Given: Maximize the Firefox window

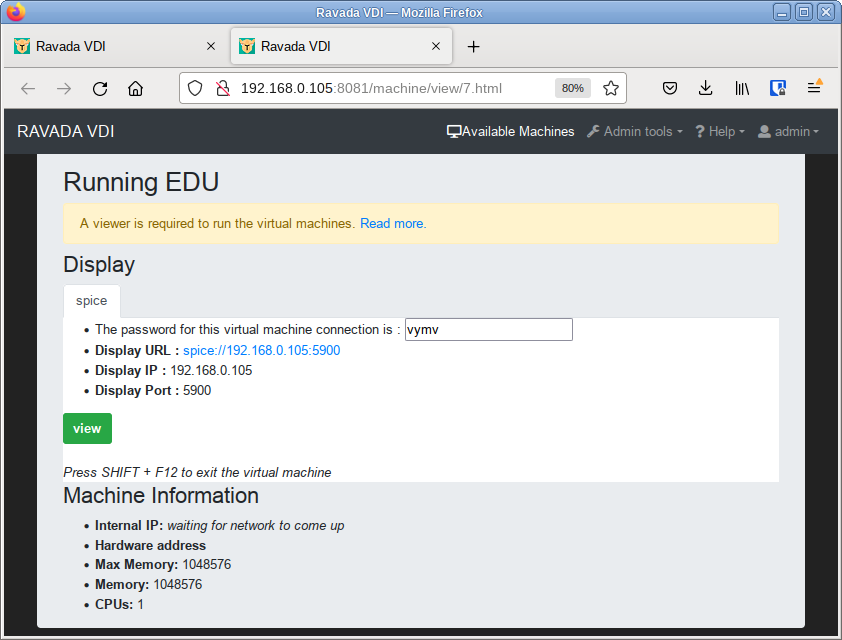Looking at the screenshot, I should tap(804, 12).
